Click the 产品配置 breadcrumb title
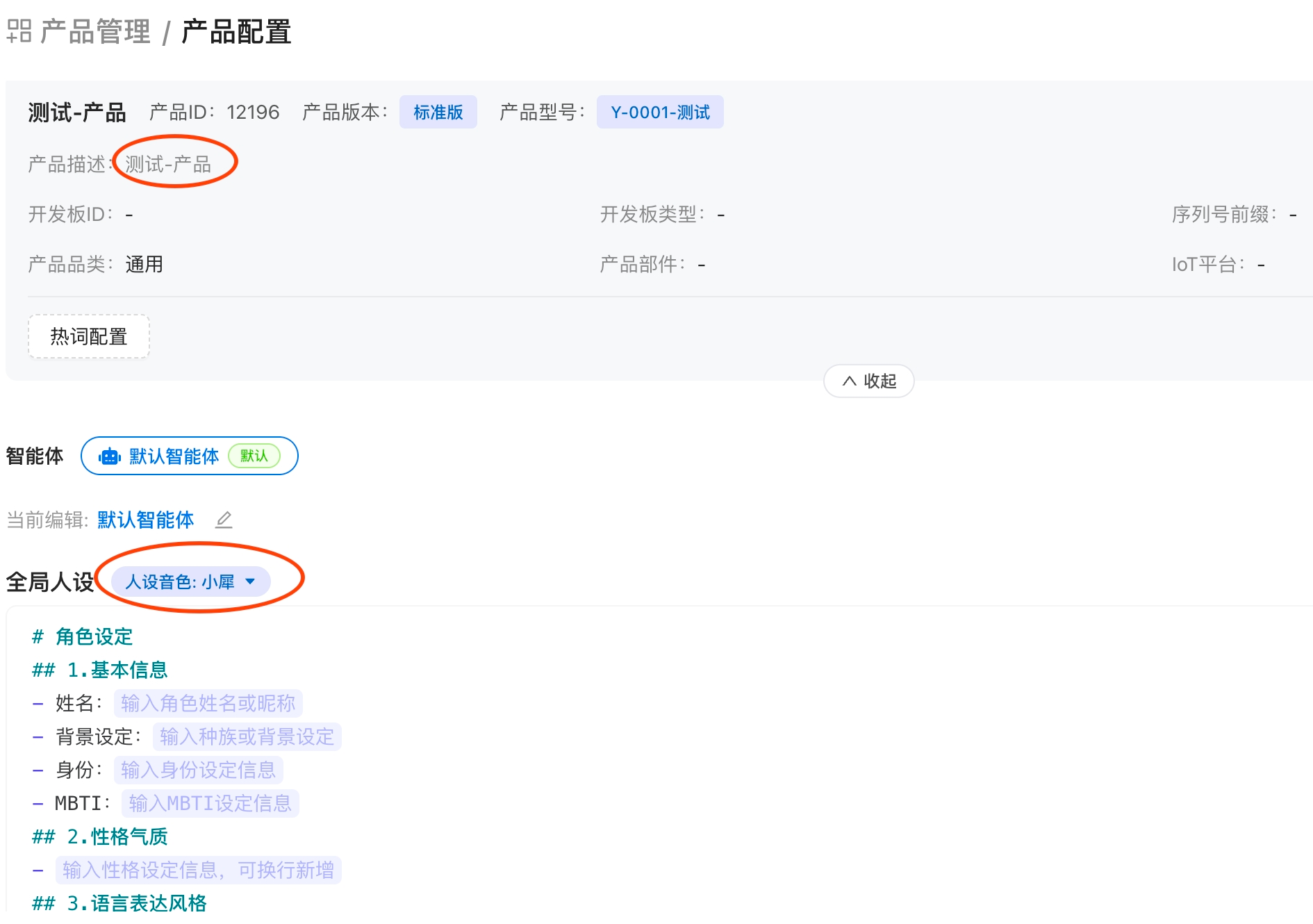This screenshot has width=1313, height=924. click(x=236, y=31)
